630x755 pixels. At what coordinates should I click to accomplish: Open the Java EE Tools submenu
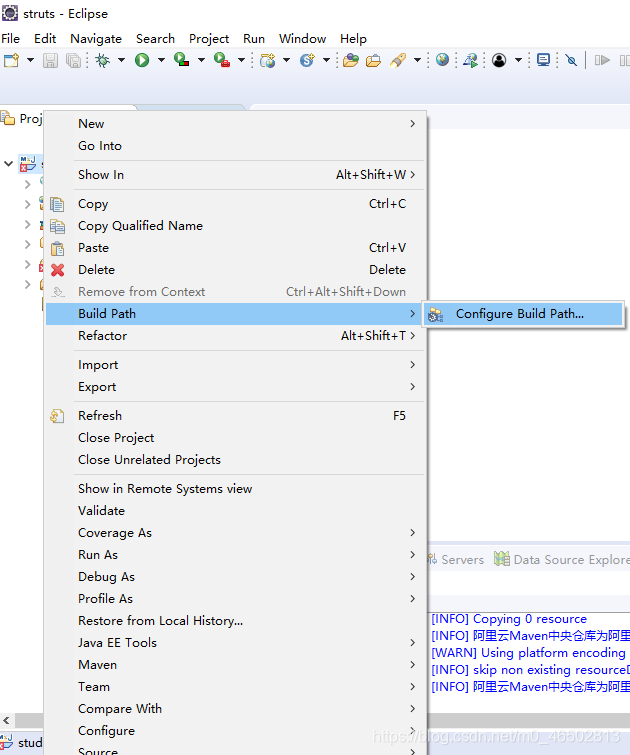235,643
